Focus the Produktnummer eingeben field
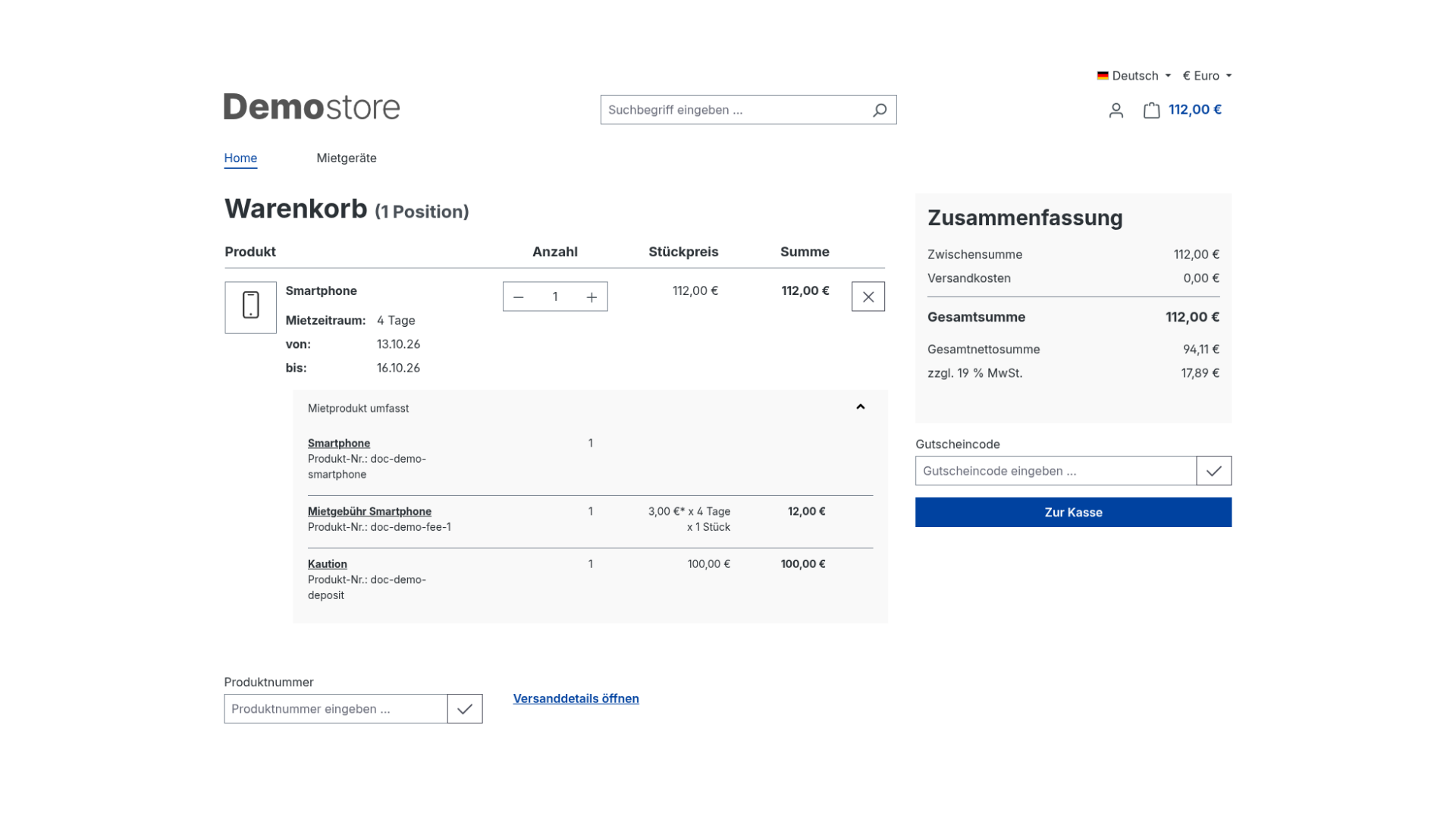The height and width of the screenshot is (819, 1456). coord(336,709)
